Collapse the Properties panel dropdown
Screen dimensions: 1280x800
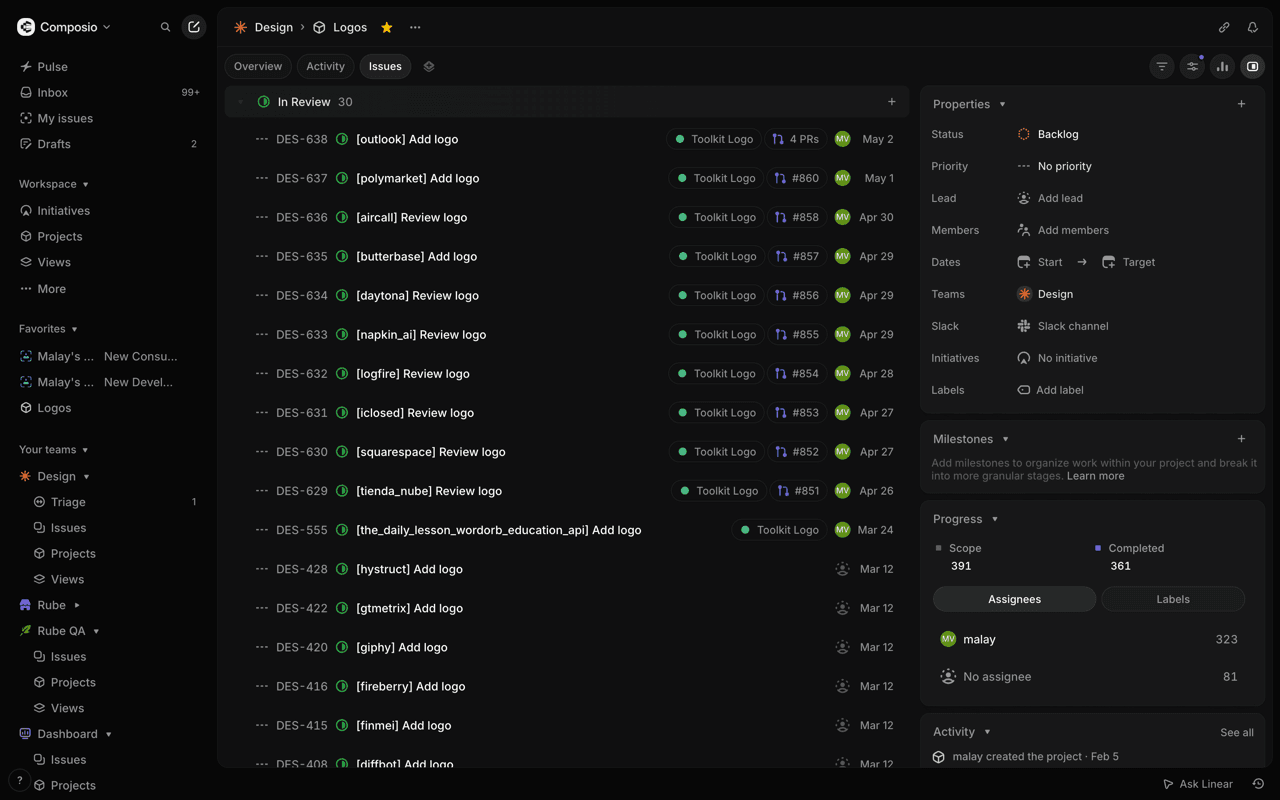click(x=969, y=104)
